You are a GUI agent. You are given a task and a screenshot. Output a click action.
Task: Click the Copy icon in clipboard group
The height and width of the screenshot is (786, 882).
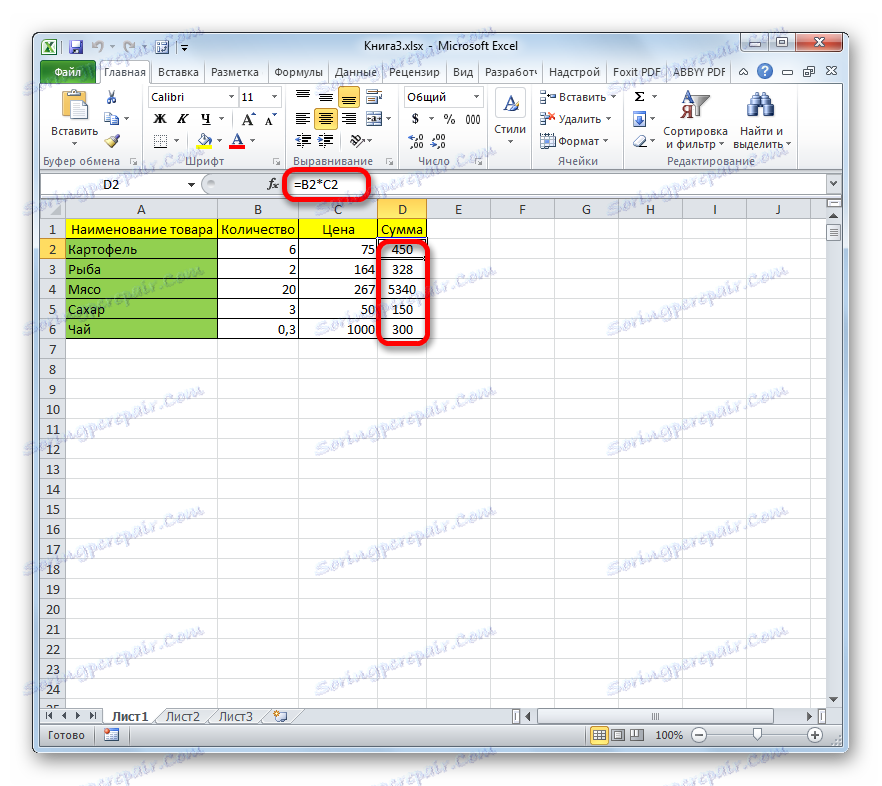(x=111, y=119)
